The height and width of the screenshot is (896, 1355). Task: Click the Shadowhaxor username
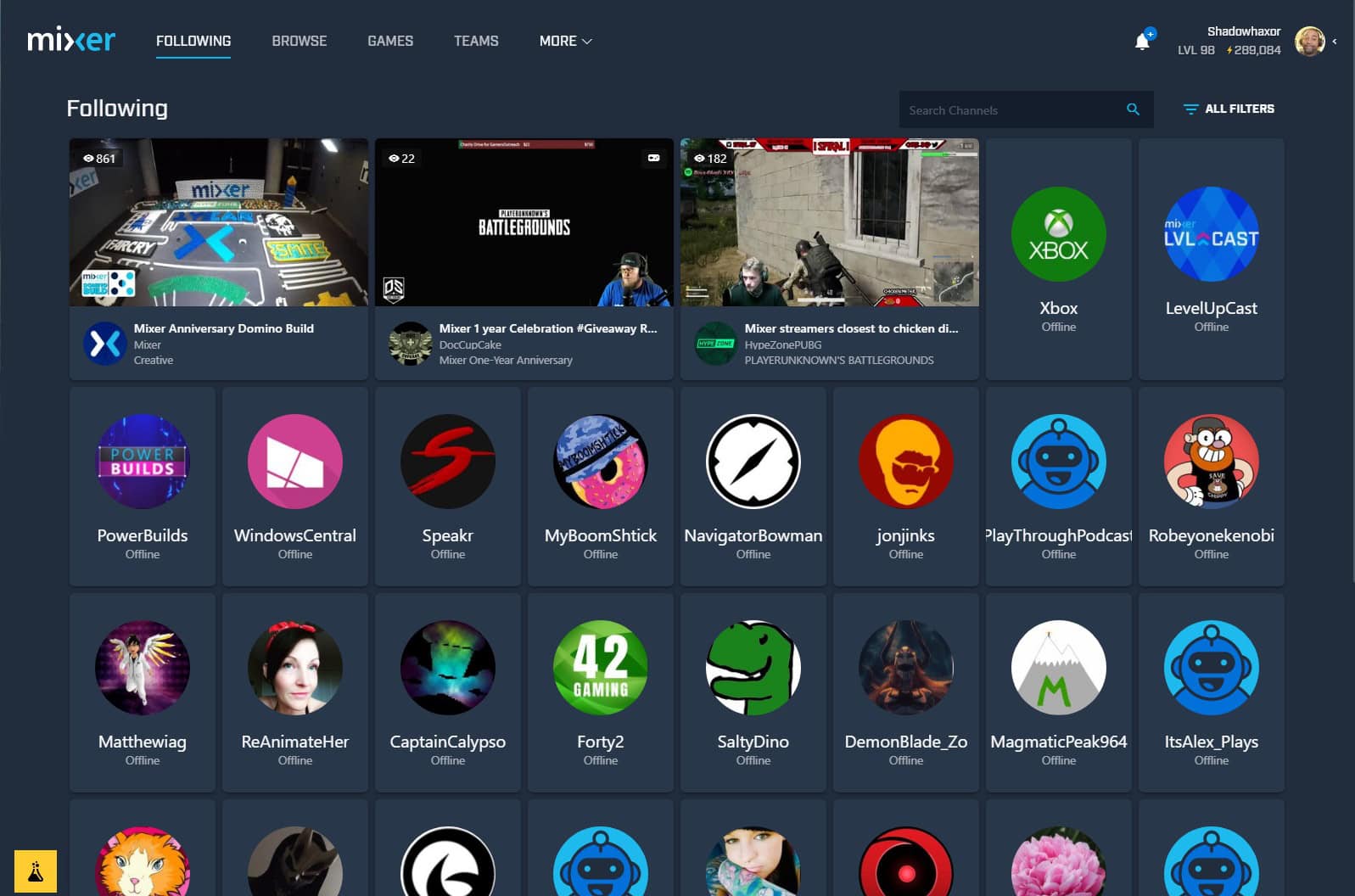click(1244, 31)
